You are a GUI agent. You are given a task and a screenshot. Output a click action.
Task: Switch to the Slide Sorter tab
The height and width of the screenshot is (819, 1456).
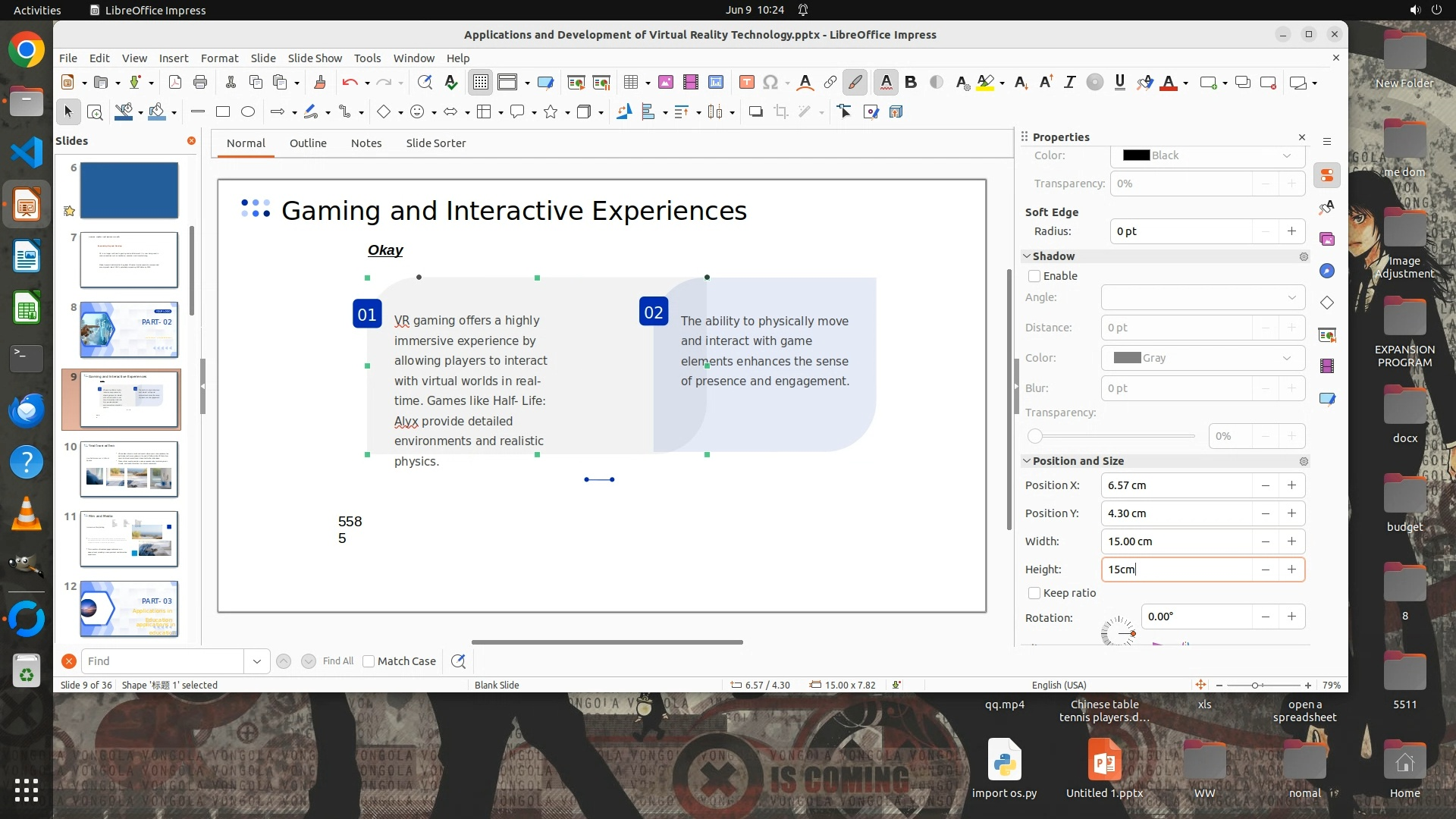click(x=435, y=143)
